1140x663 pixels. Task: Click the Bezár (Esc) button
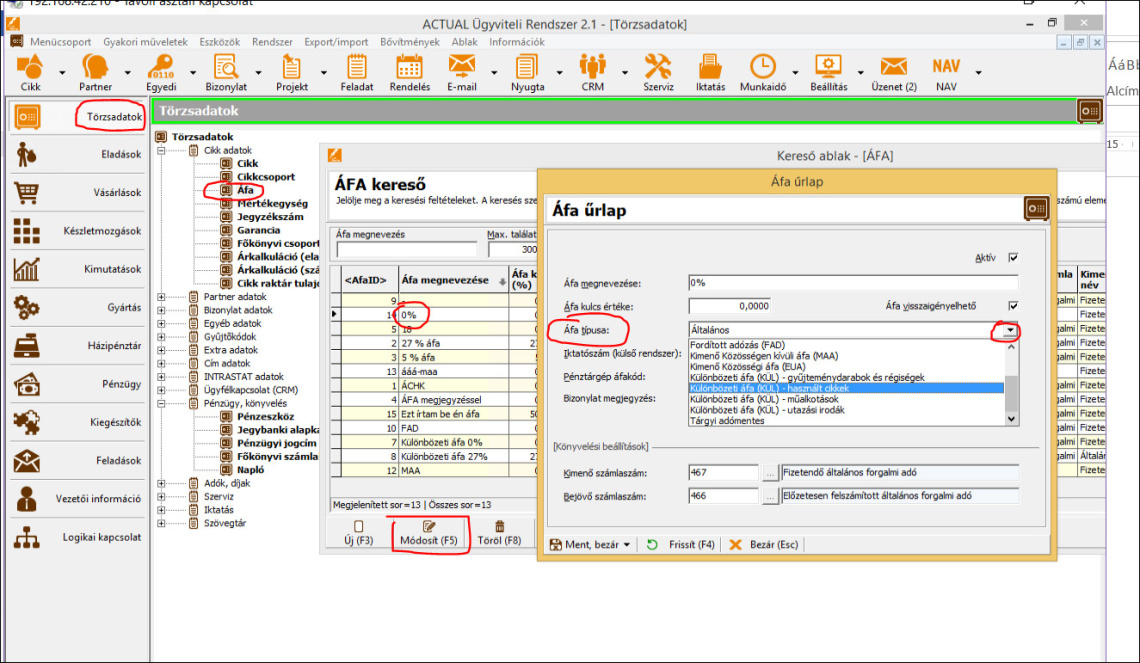[763, 545]
